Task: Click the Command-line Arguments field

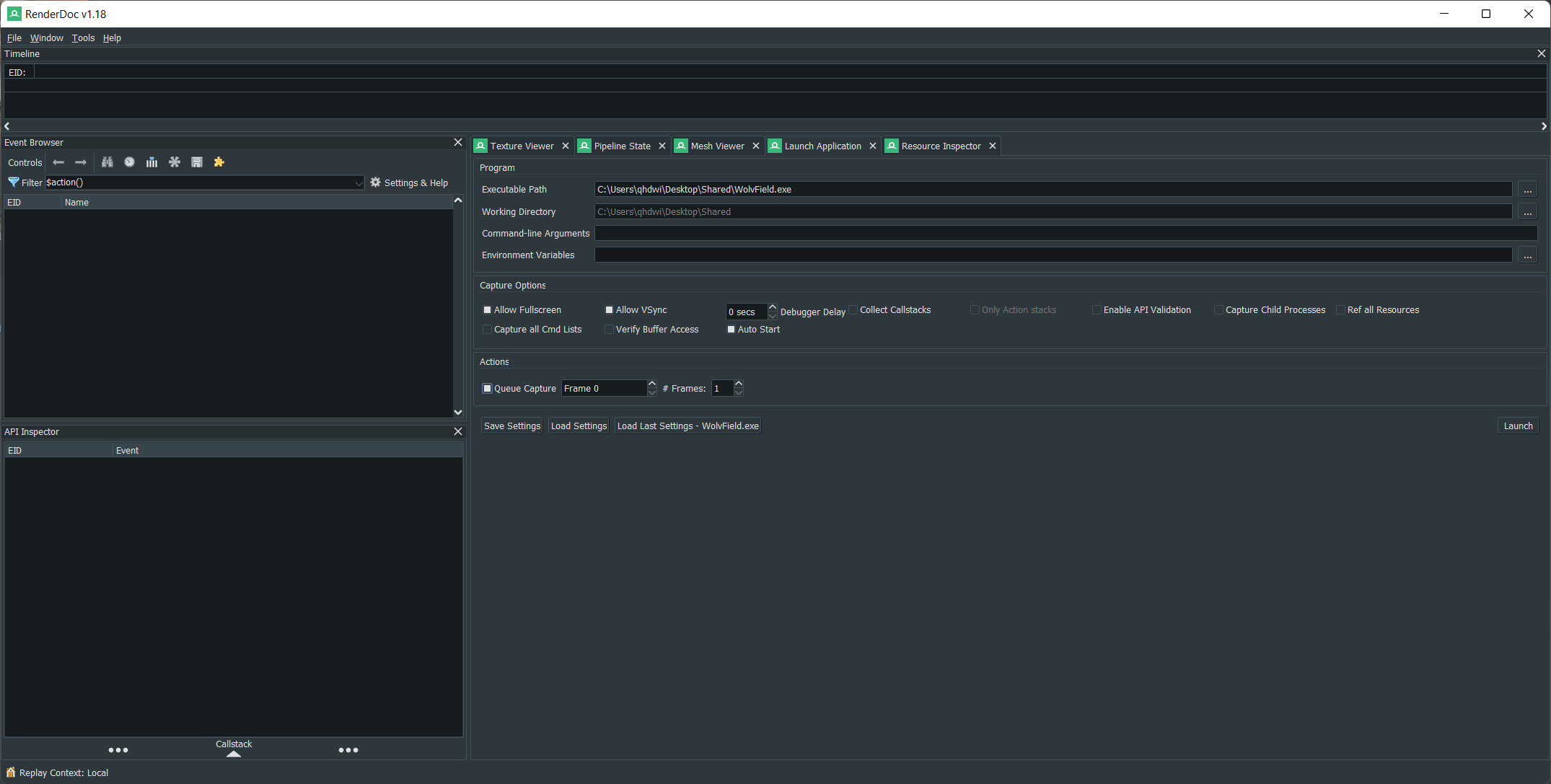Action: pos(1066,233)
